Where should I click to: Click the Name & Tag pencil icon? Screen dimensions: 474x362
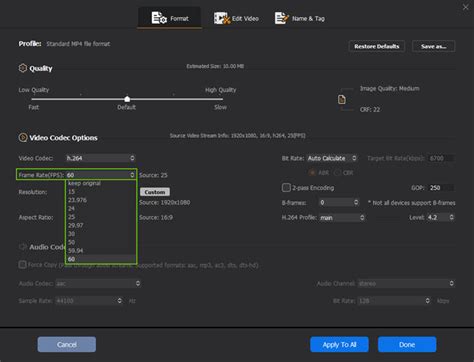click(x=281, y=18)
